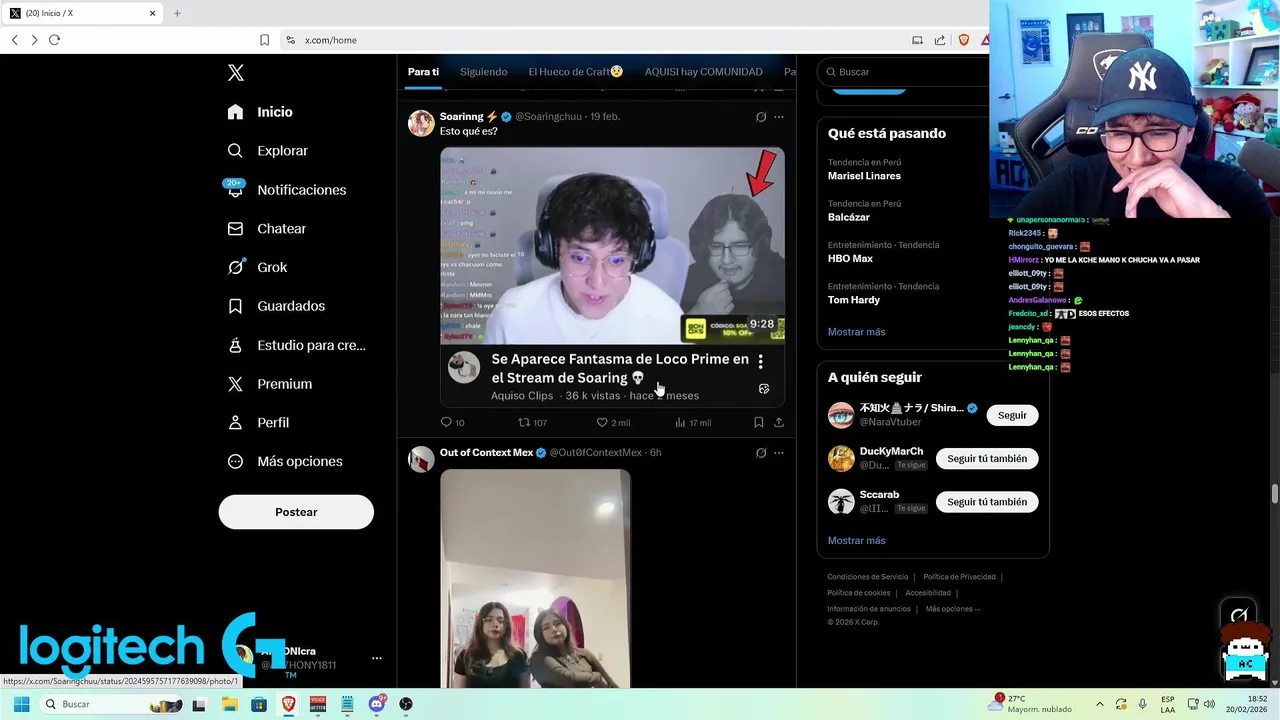Open a new browser tab
The height and width of the screenshot is (720, 1280).
coord(177,13)
